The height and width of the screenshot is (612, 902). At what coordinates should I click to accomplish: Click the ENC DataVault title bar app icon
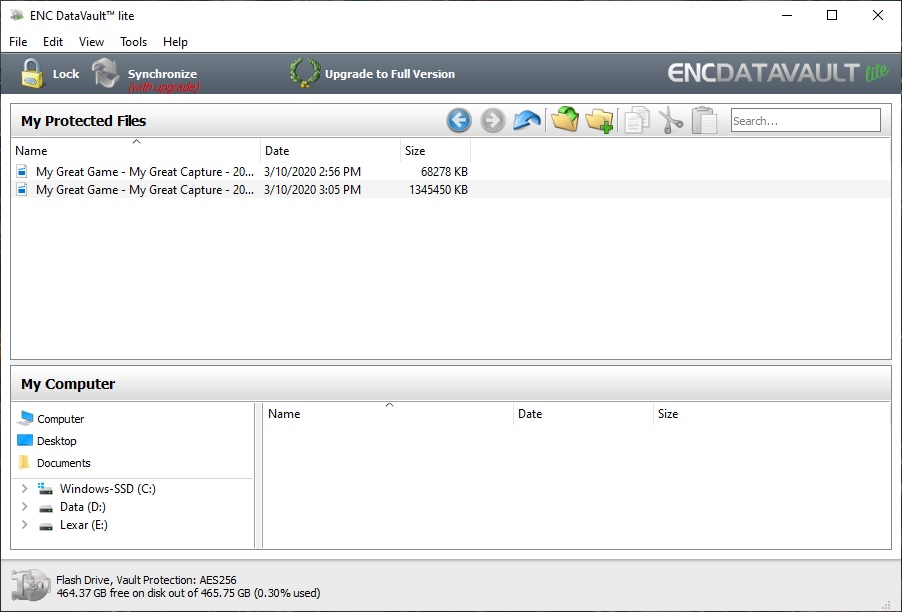[17, 15]
